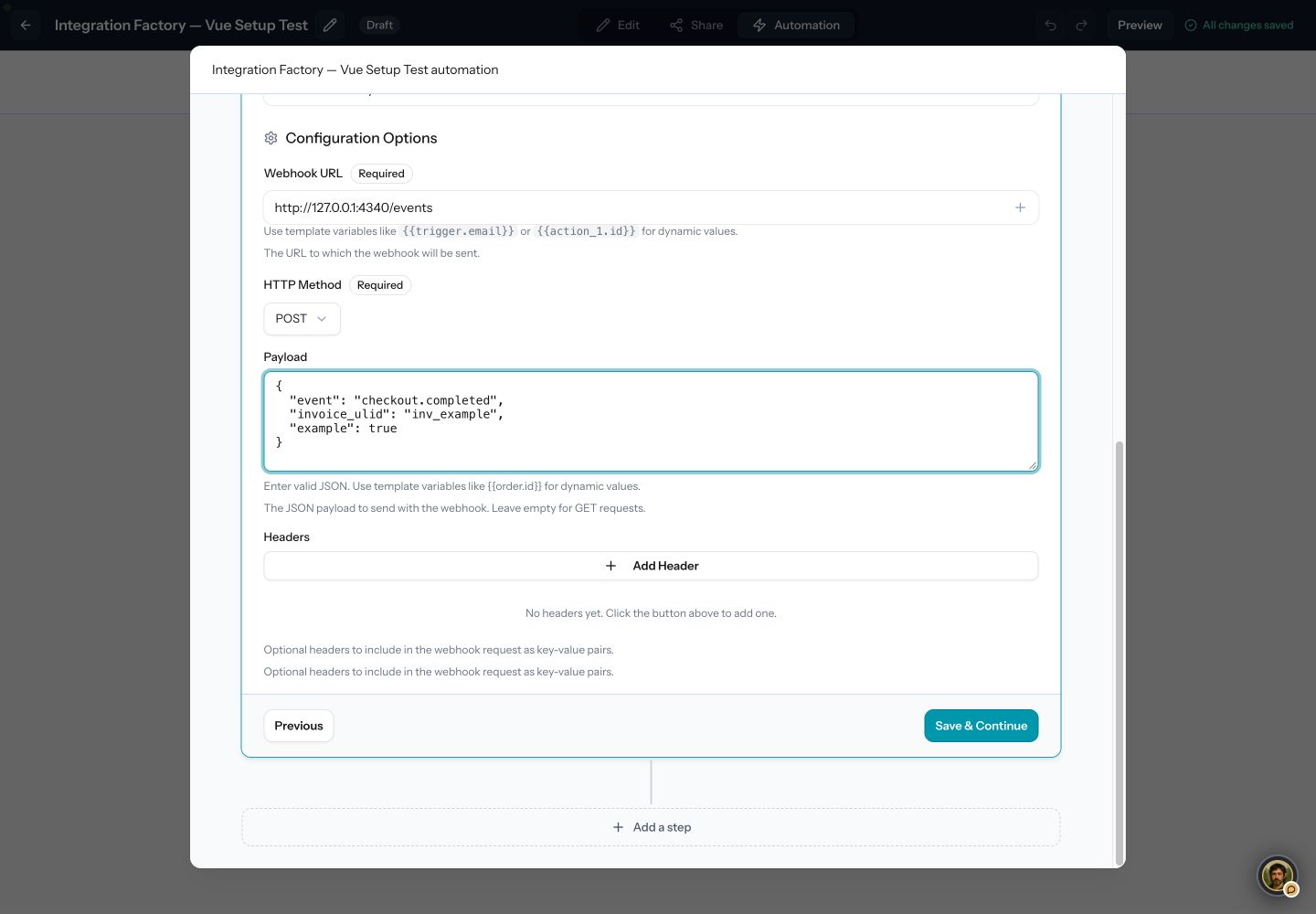The image size is (1316, 914).
Task: Click the 'No headers yet' message
Action: coord(651,613)
